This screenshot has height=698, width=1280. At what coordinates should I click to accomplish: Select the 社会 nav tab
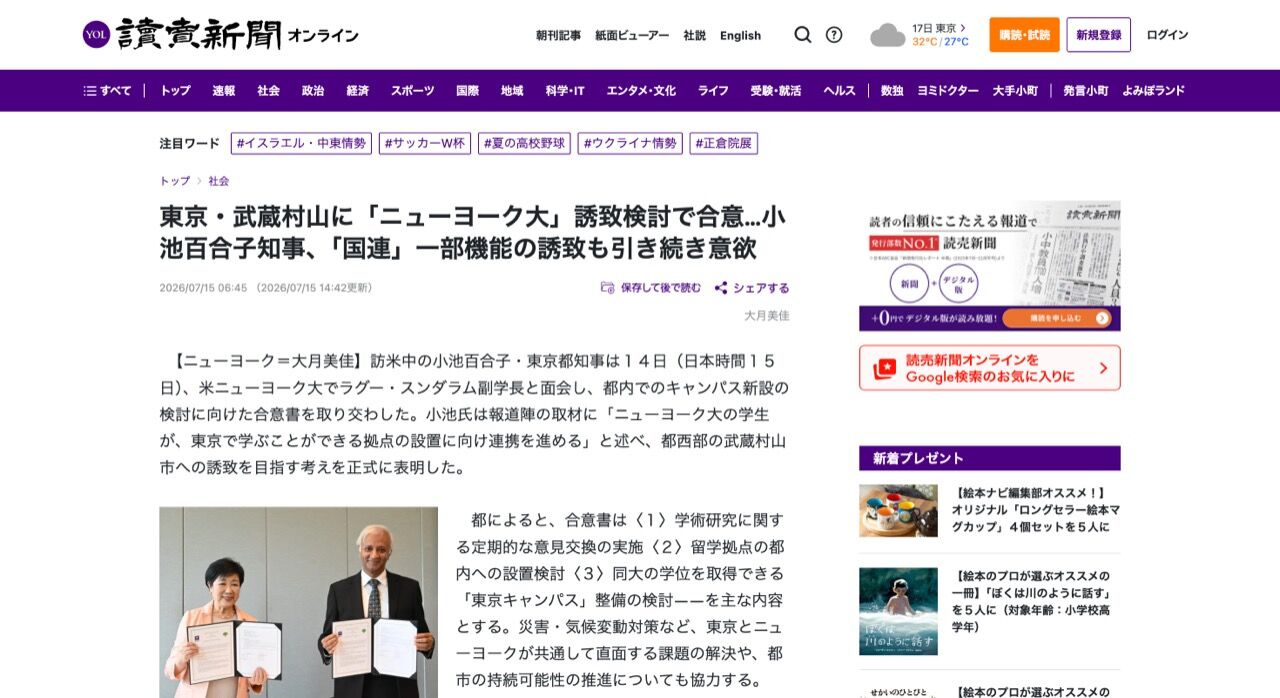(268, 91)
